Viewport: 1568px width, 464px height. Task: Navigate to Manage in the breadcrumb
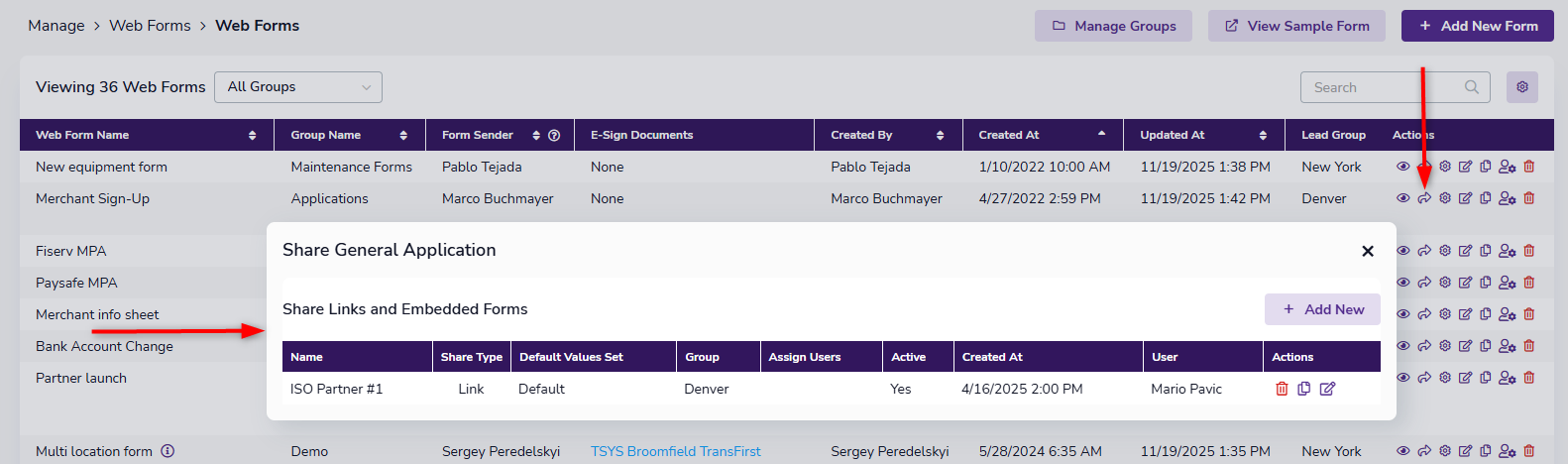pos(56,26)
